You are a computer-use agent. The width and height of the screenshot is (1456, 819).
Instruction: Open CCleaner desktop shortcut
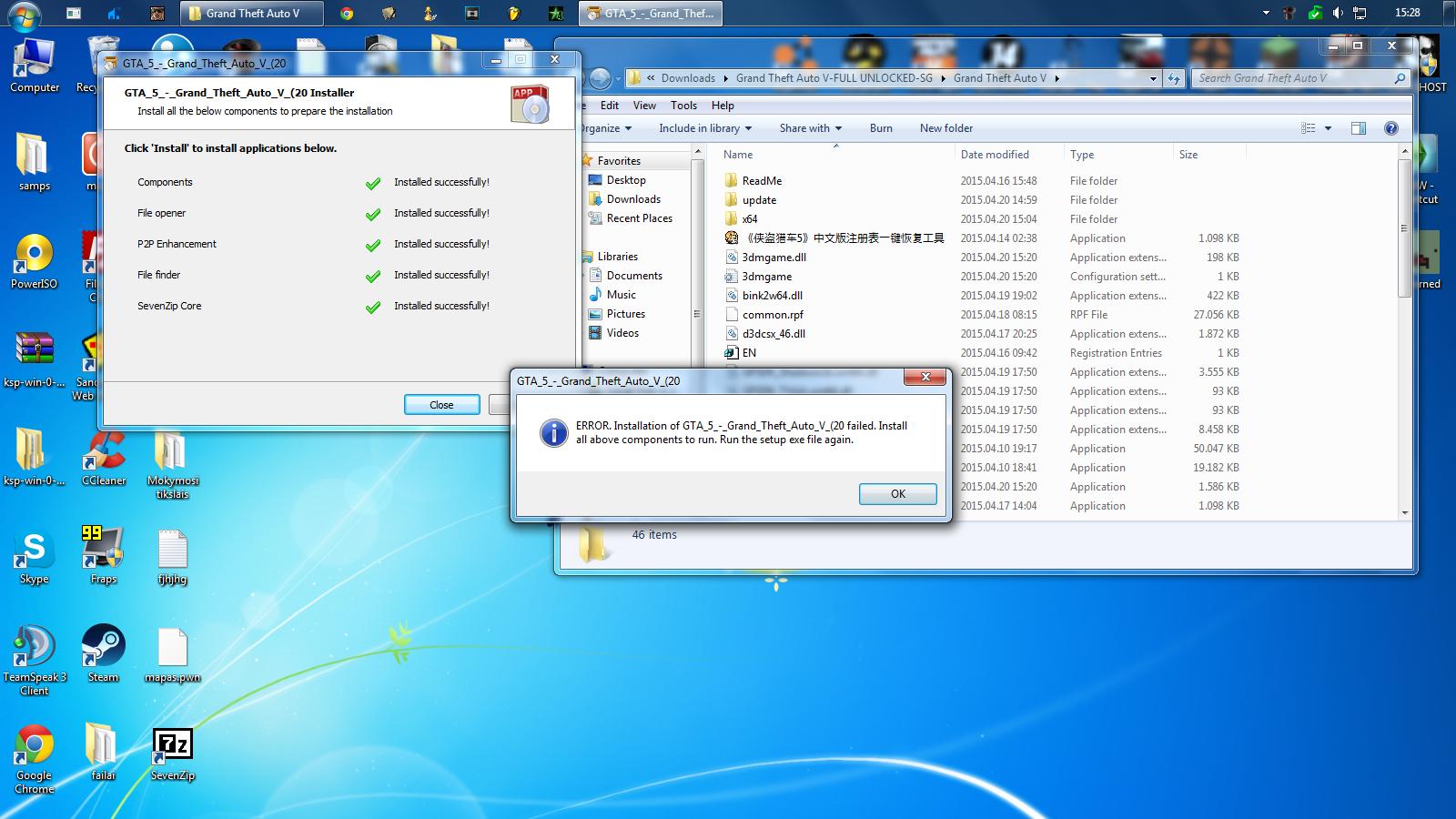click(x=104, y=458)
